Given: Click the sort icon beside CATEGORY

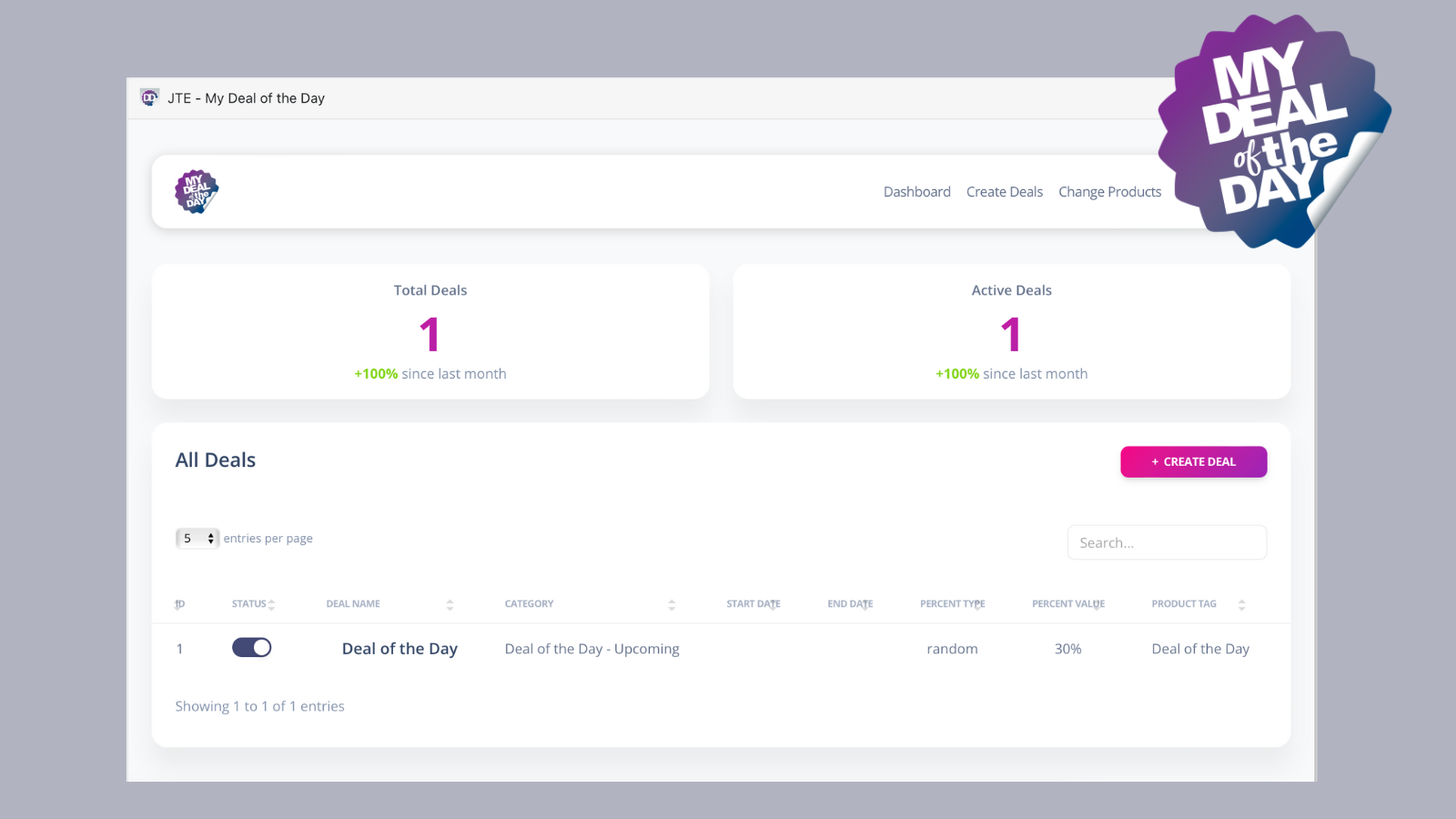Looking at the screenshot, I should [672, 603].
